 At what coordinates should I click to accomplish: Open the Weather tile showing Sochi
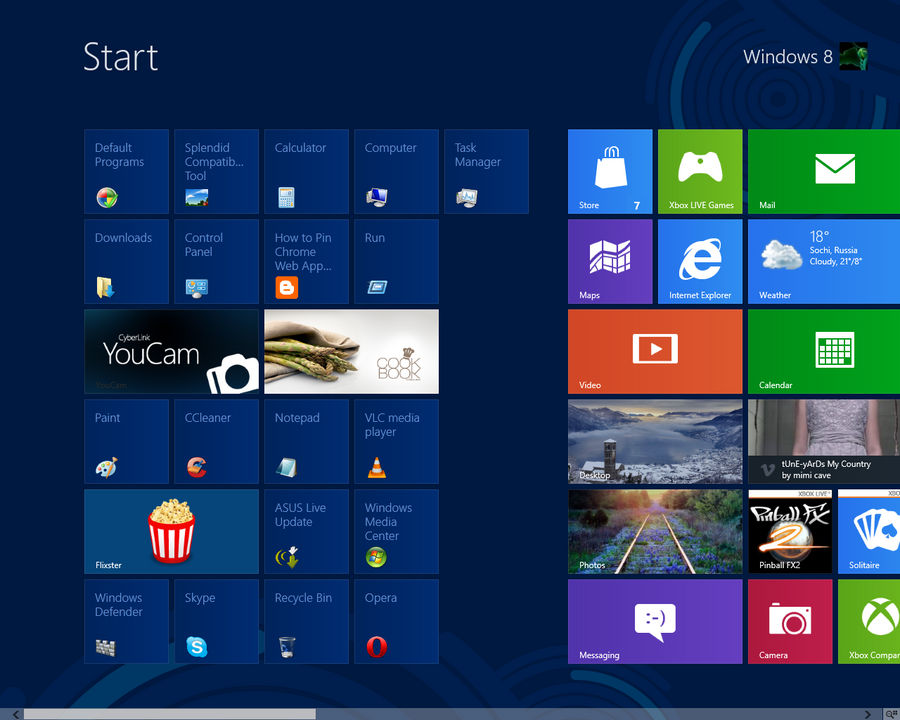(x=824, y=262)
